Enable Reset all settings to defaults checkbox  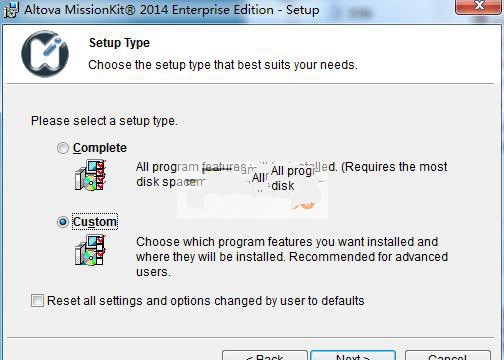coord(37,300)
